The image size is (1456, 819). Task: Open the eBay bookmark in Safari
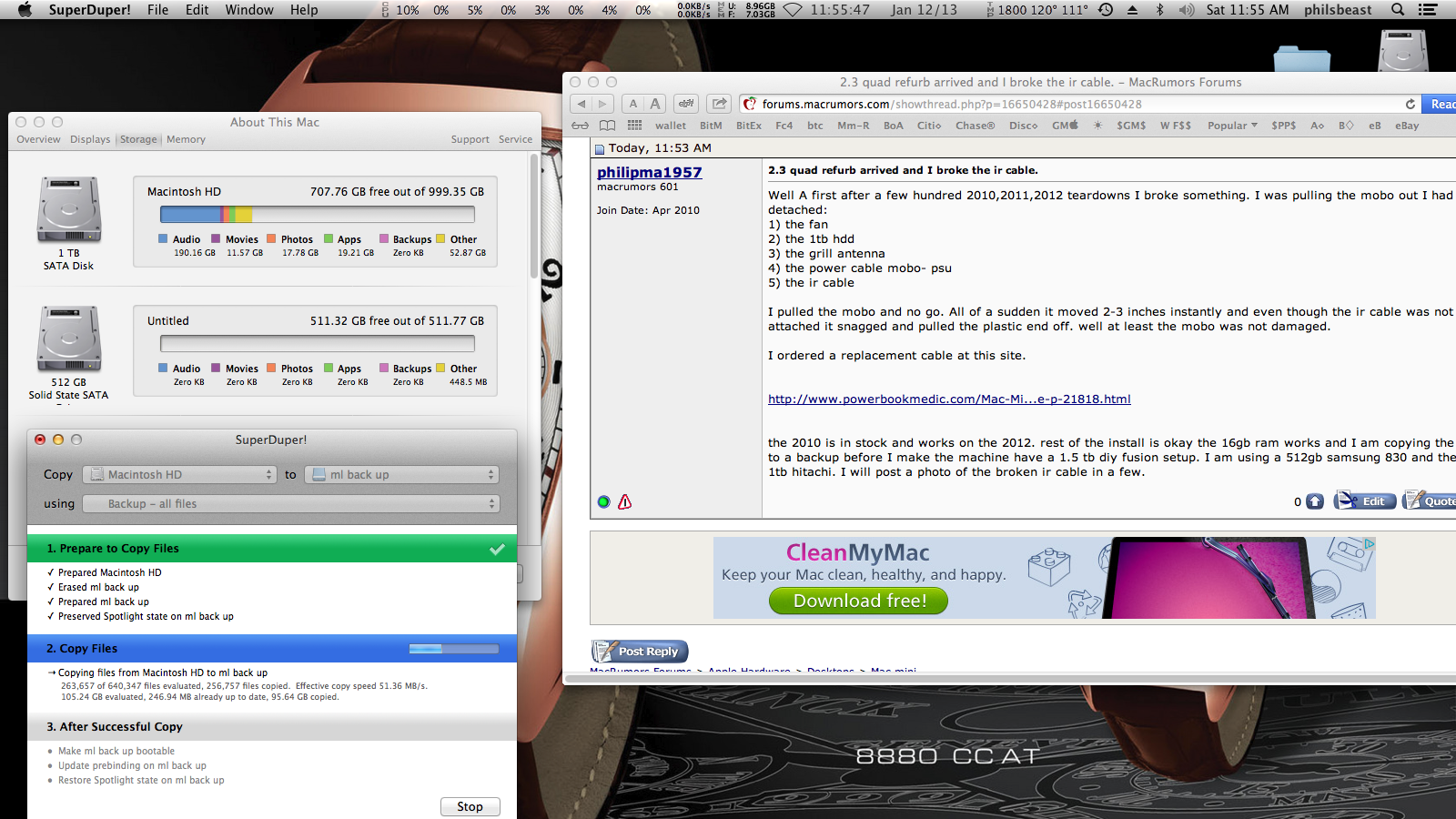coord(1407,126)
